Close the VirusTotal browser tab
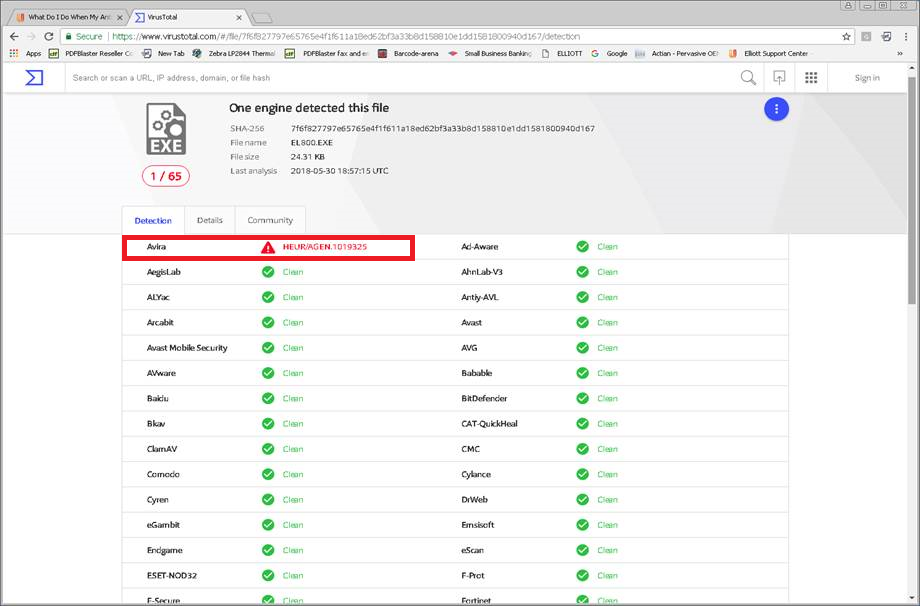This screenshot has width=920, height=606. [x=239, y=18]
